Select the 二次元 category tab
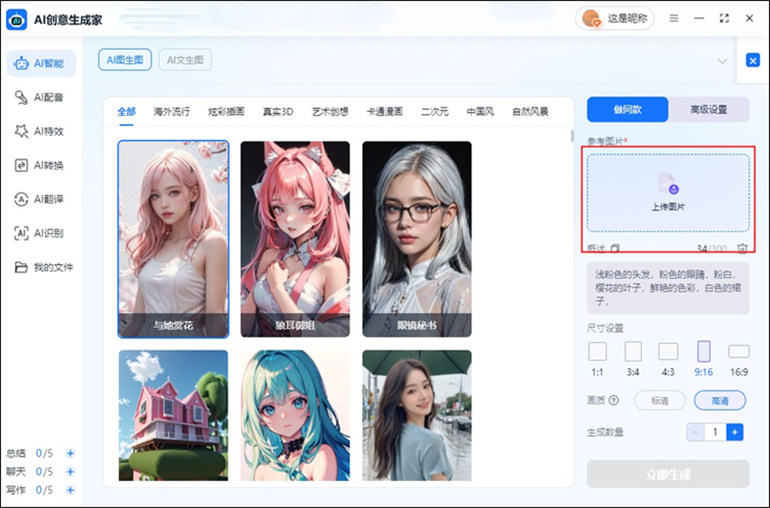770x508 pixels. (x=435, y=112)
